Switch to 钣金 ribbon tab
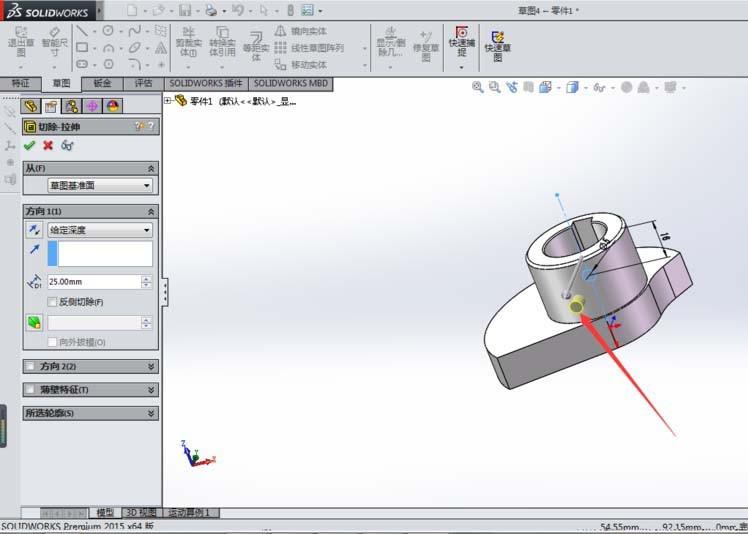The height and width of the screenshot is (534, 748). pyautogui.click(x=102, y=84)
